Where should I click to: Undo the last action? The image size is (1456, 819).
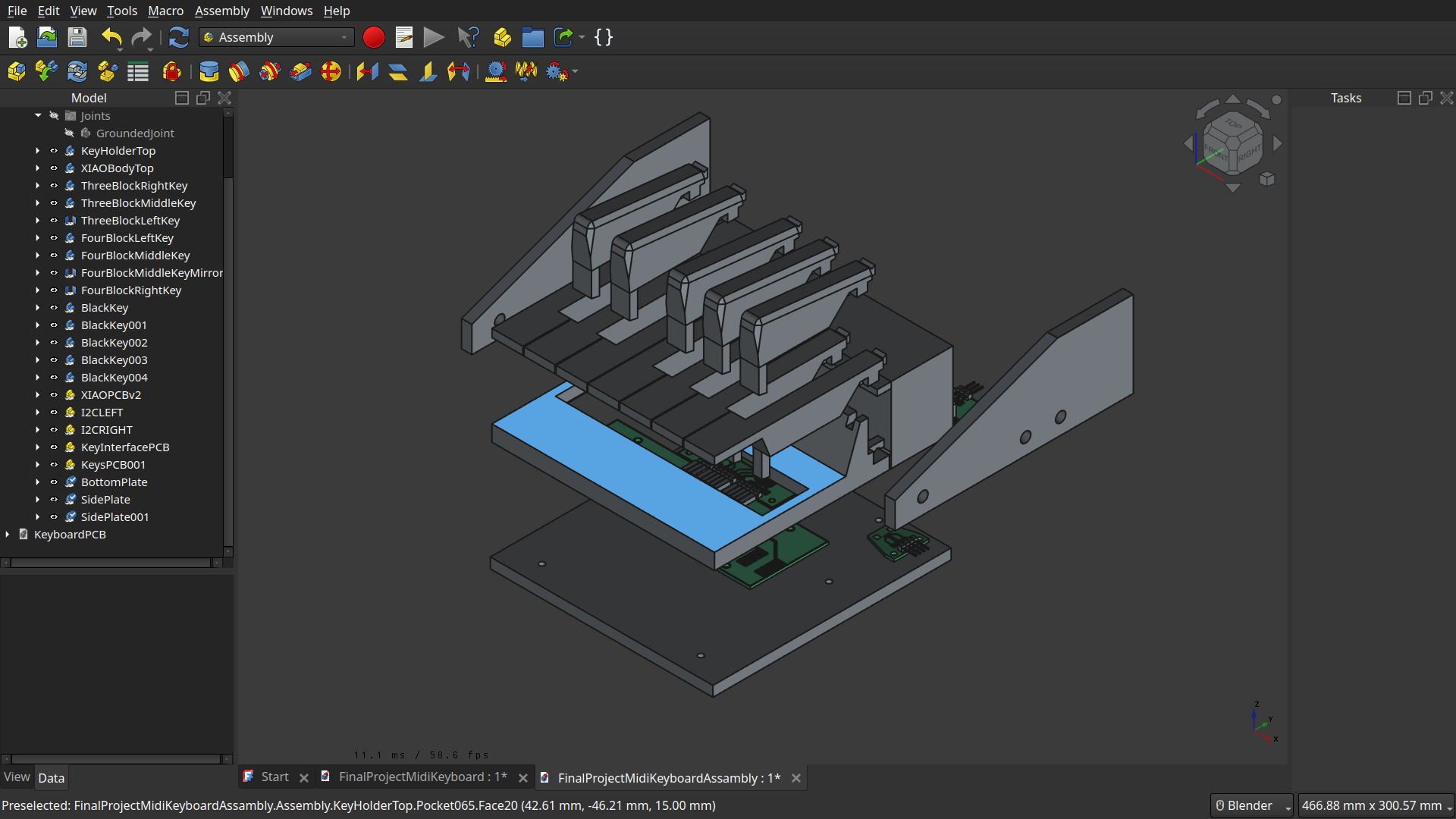click(x=111, y=37)
